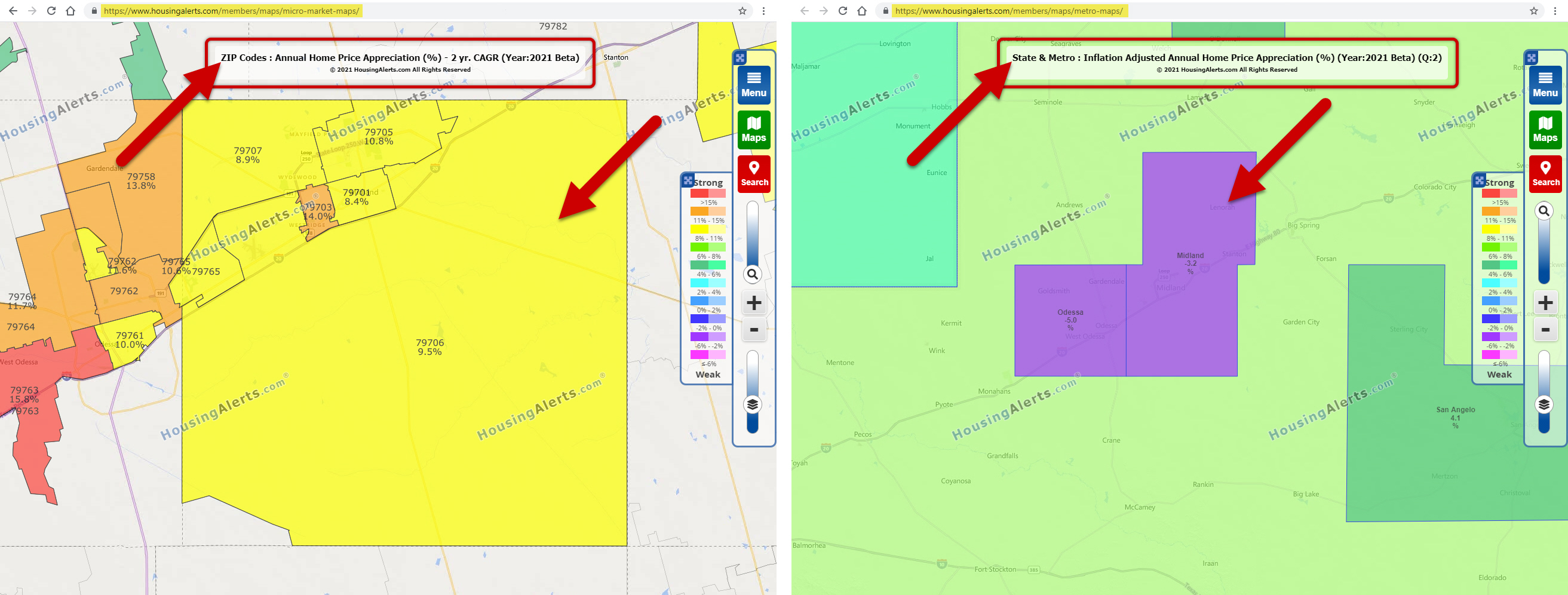Go forward in the left browser window
Viewport: 1568px width, 595px height.
pyautogui.click(x=32, y=11)
